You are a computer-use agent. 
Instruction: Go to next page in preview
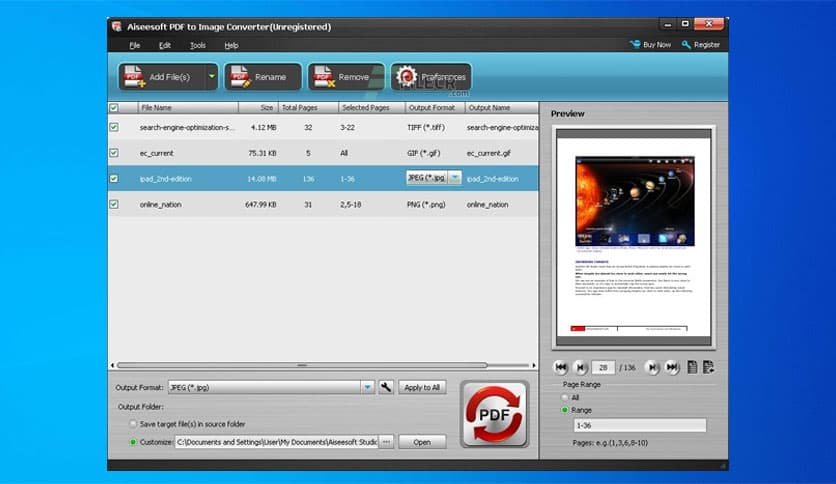(652, 367)
